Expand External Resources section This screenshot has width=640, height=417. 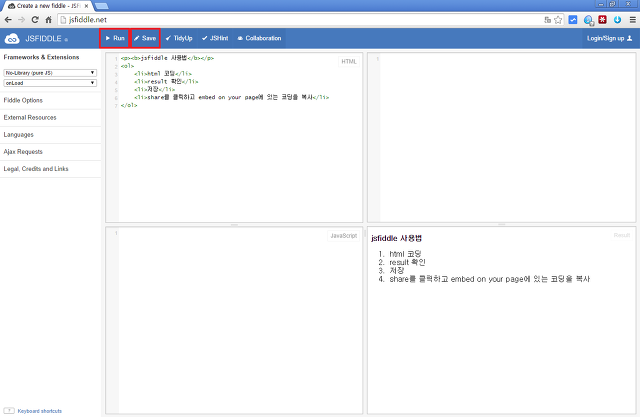tap(50, 118)
